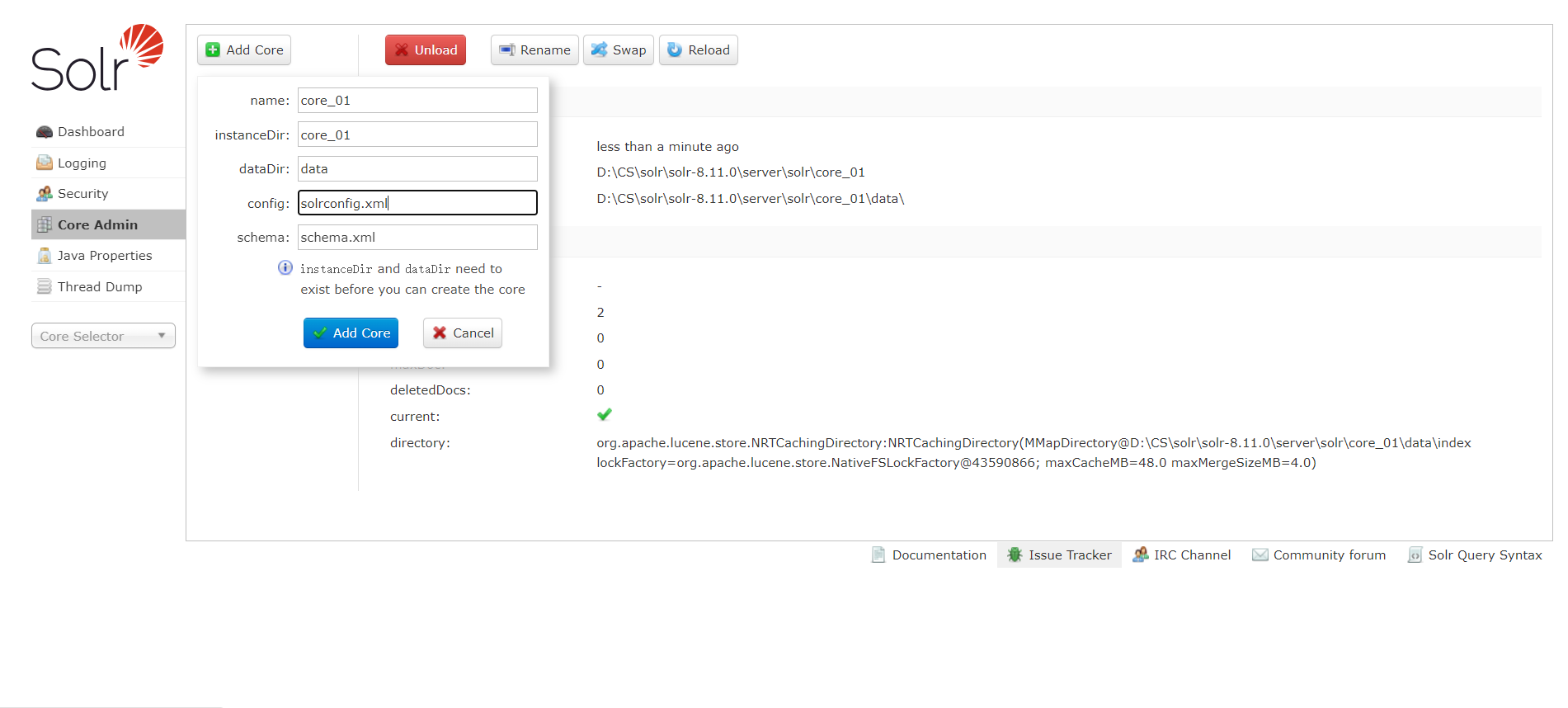This screenshot has width=1568, height=708.
Task: Open Dashboard from the sidebar
Action: pos(108,132)
